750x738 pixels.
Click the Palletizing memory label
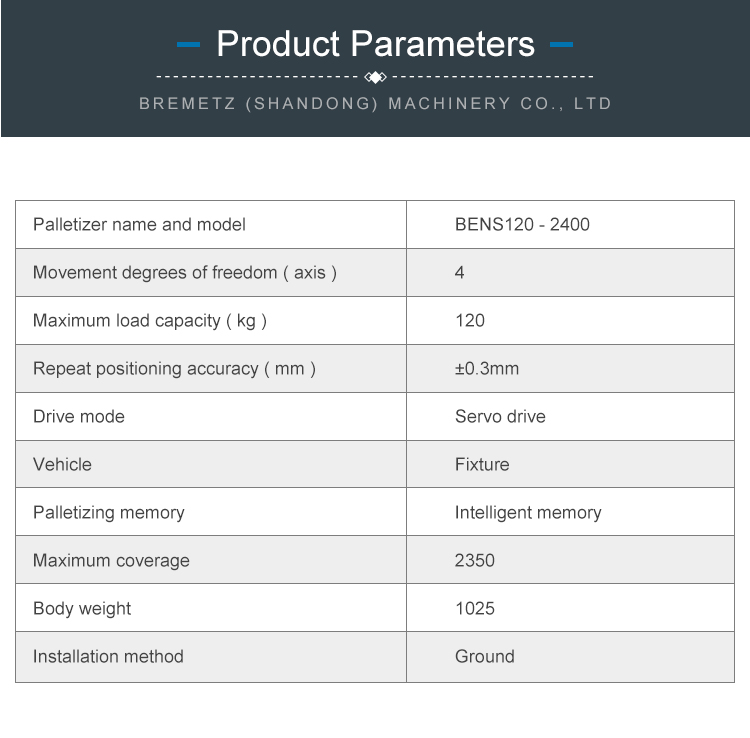(109, 512)
